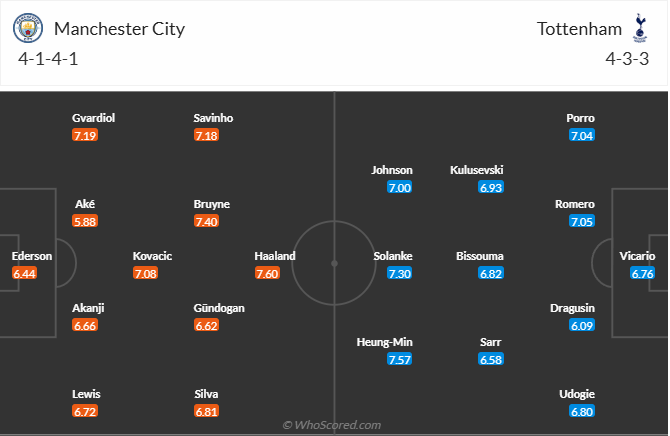Click the Manchester City team name
Screen dimensions: 670x436
pos(120,28)
